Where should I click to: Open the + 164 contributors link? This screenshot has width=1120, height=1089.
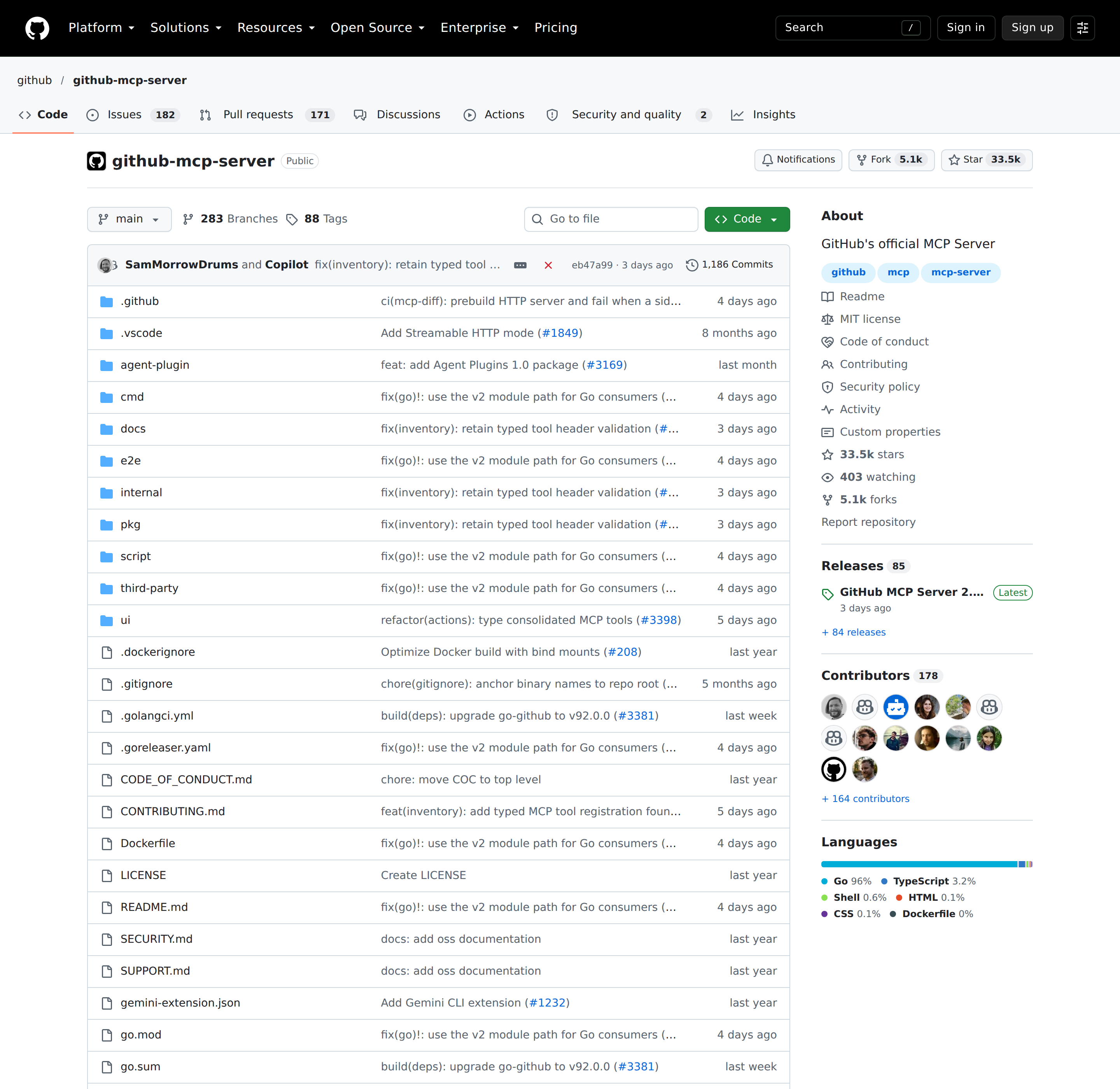[865, 798]
